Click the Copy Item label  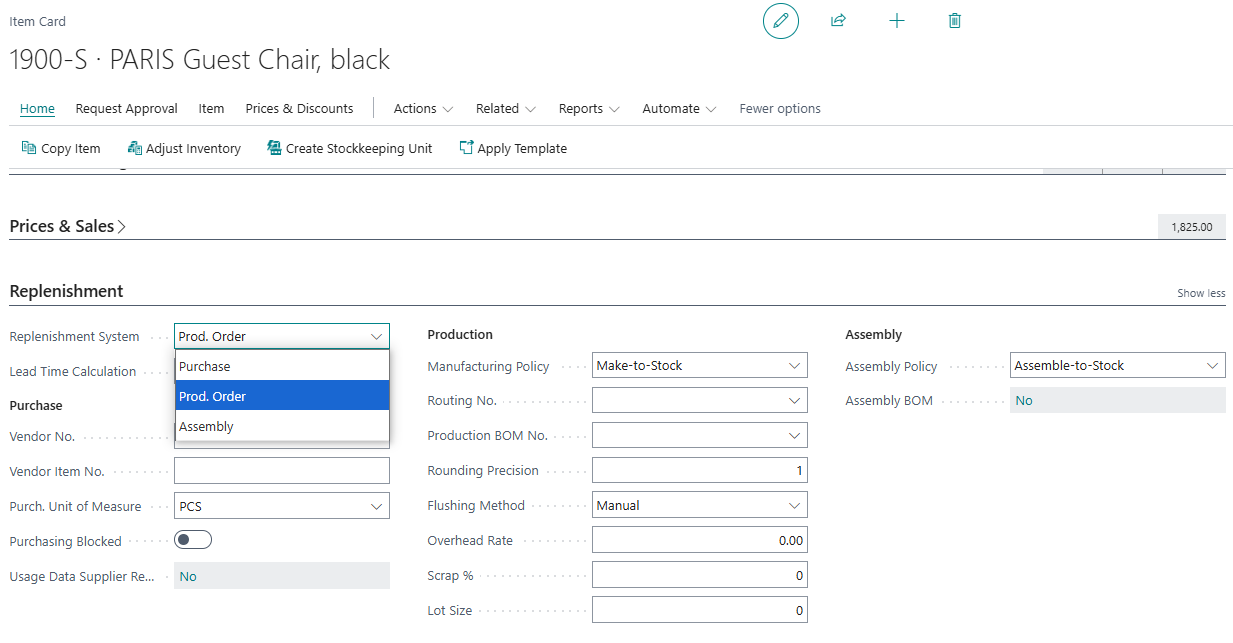tap(71, 149)
